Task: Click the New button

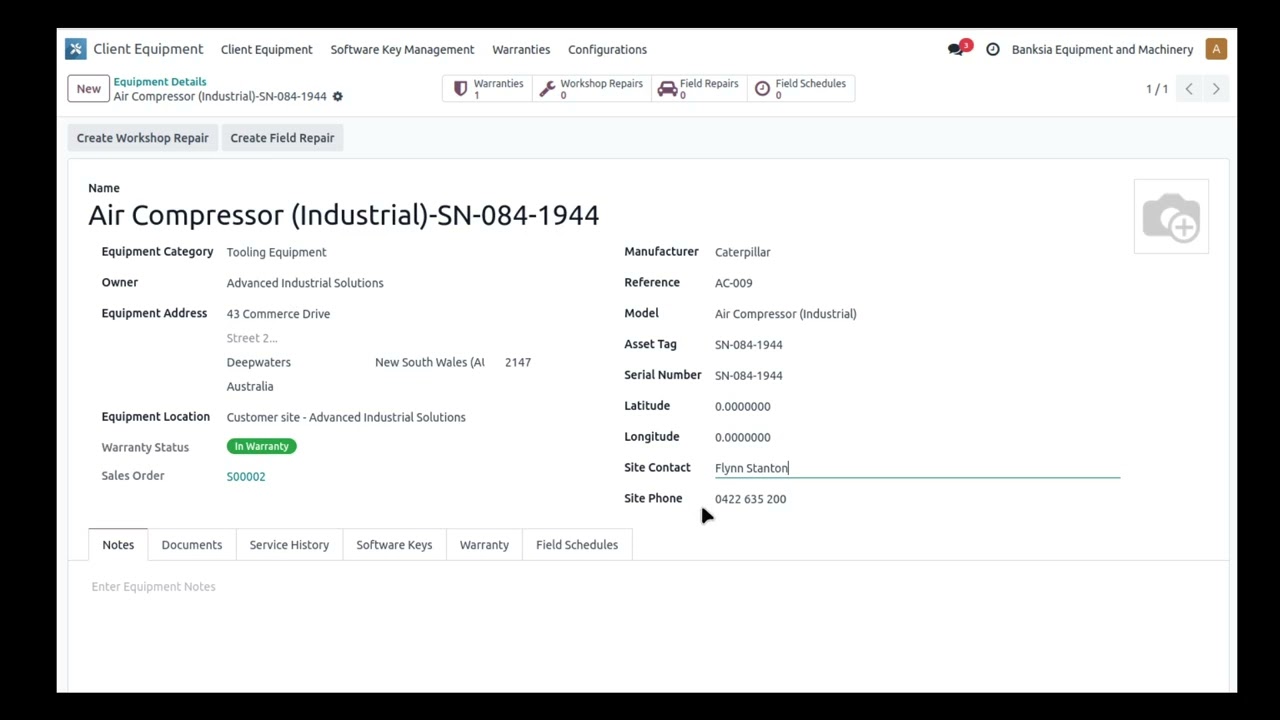Action: [88, 89]
